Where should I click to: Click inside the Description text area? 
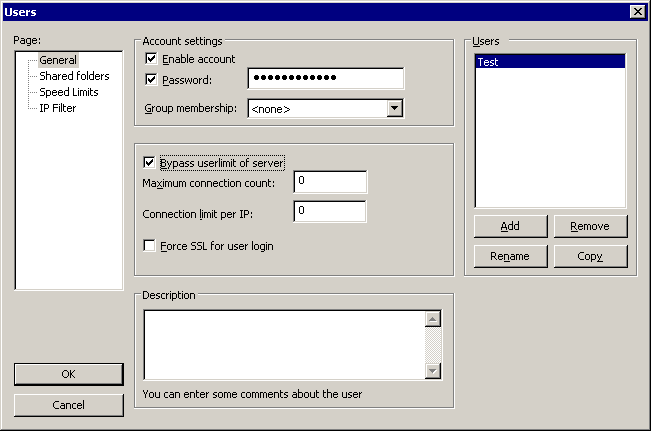point(285,344)
